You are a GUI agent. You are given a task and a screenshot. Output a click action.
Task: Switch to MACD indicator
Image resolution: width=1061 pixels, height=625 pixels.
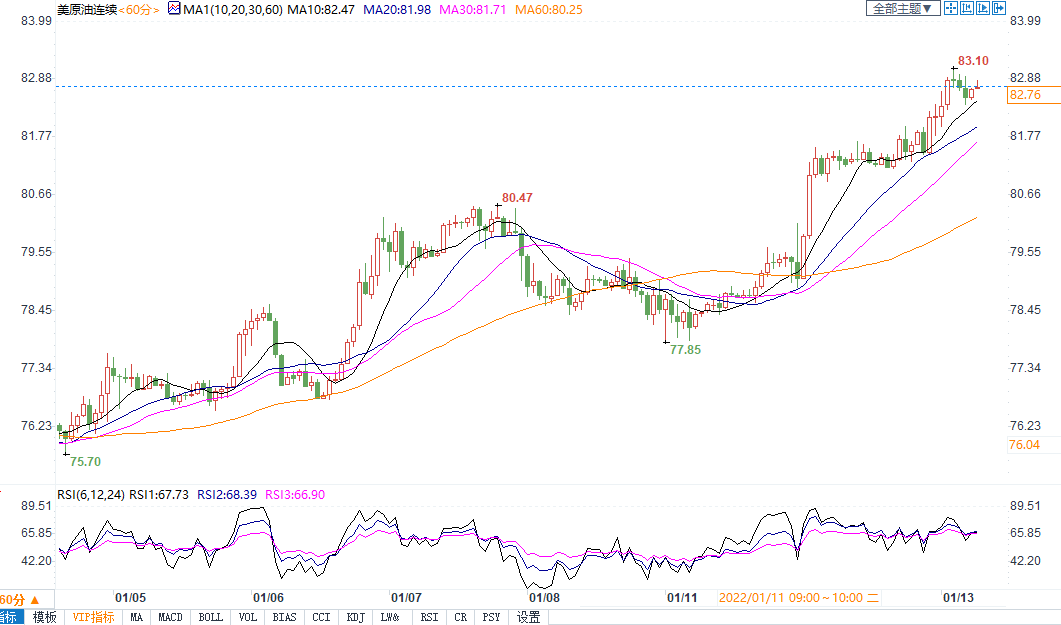point(171,617)
